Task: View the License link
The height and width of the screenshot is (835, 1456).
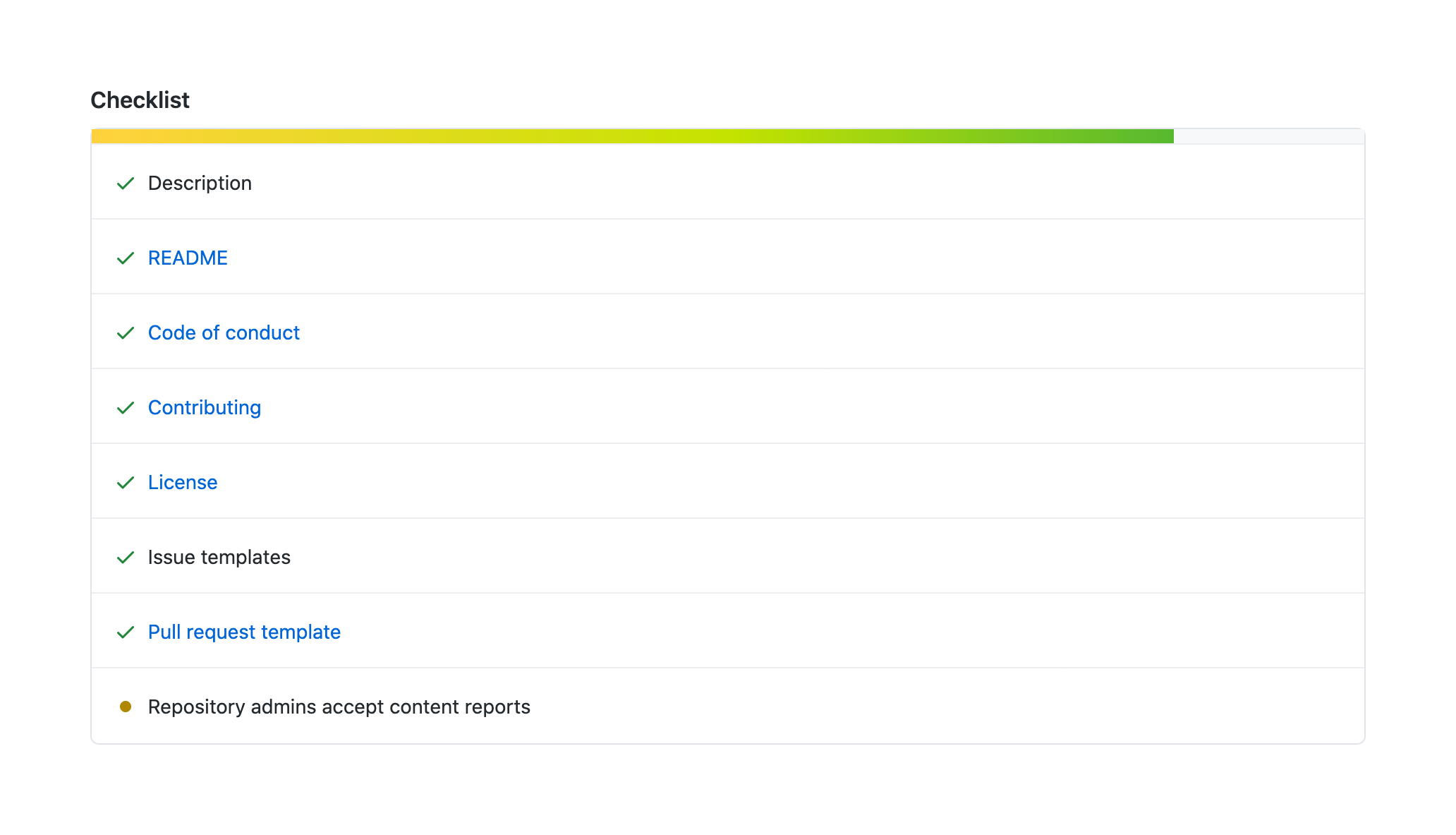Action: 183,483
